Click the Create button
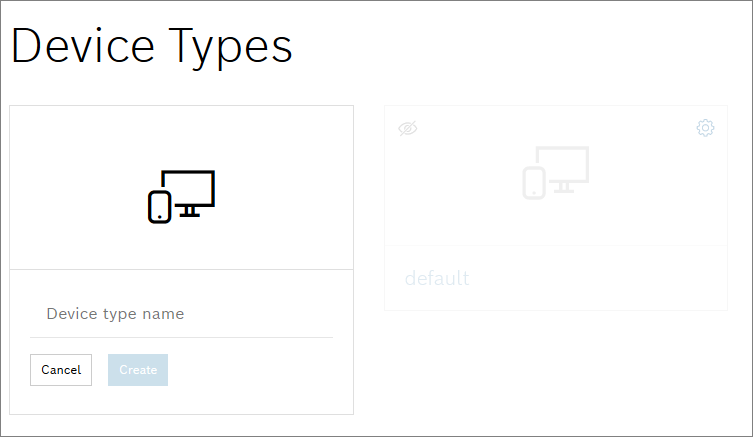The width and height of the screenshot is (753, 437). (138, 370)
